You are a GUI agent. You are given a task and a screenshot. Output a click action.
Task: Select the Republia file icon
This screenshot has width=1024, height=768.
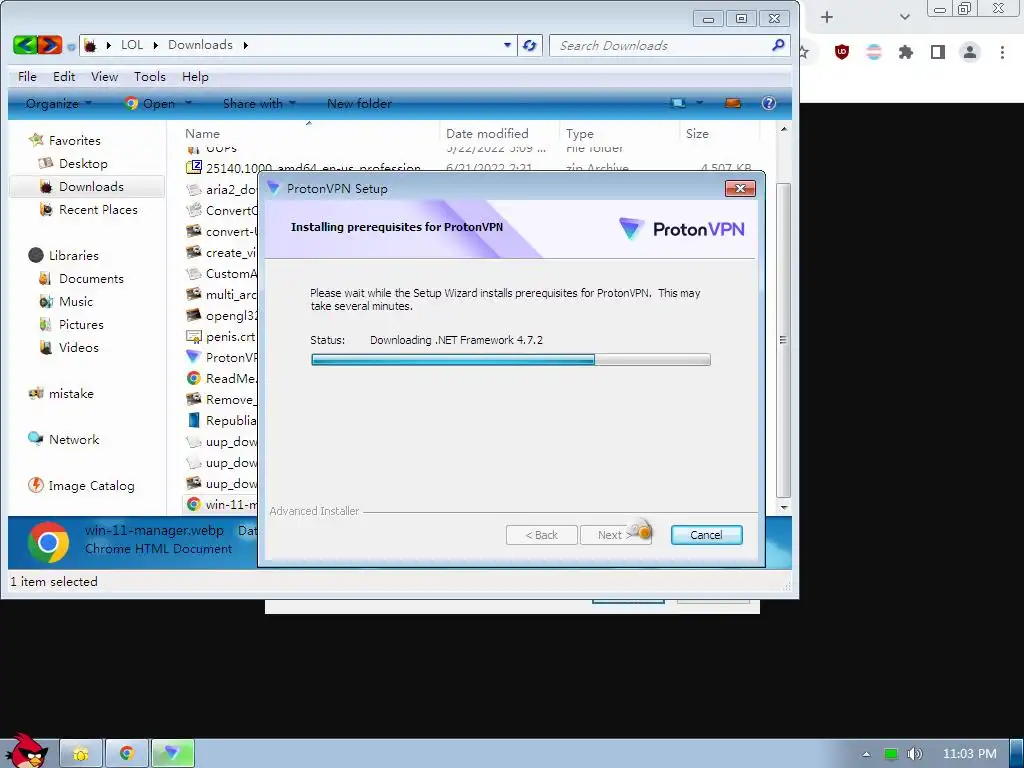[x=194, y=420]
